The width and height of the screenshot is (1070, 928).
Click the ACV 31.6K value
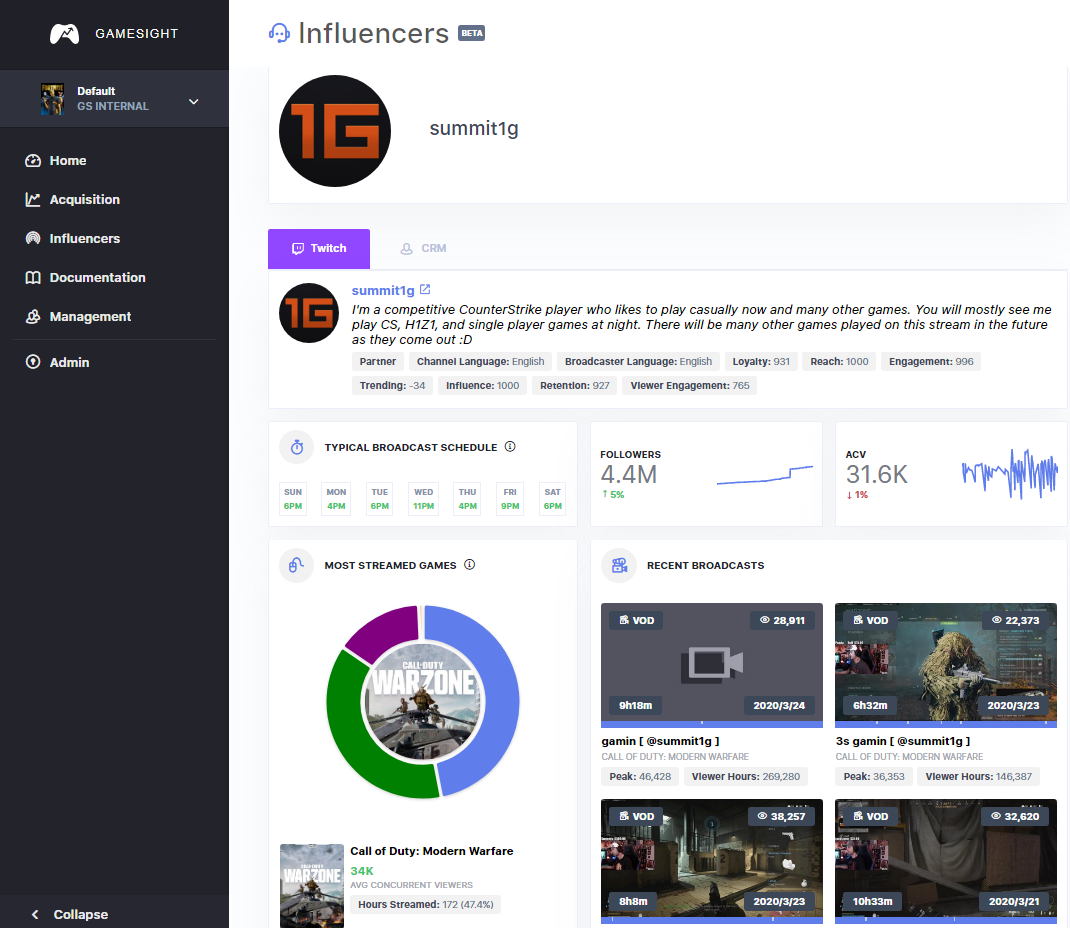pyautogui.click(x=877, y=474)
